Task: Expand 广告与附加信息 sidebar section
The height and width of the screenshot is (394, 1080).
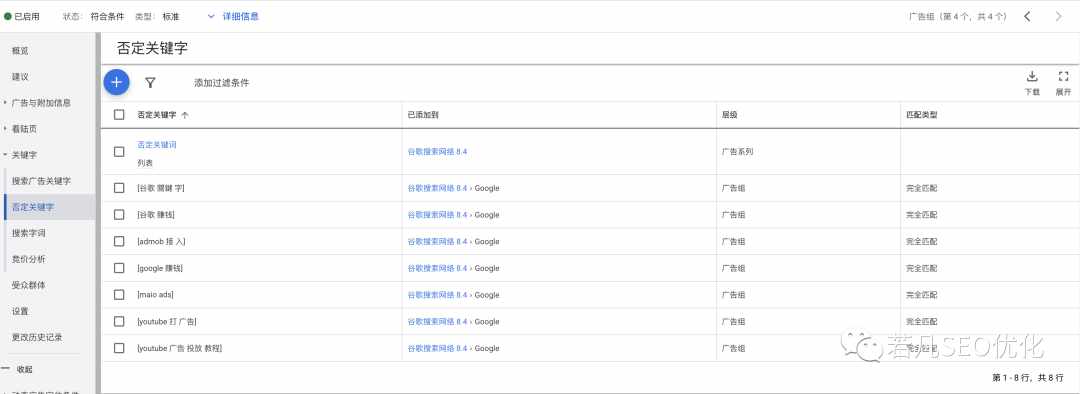Action: [x=41, y=103]
